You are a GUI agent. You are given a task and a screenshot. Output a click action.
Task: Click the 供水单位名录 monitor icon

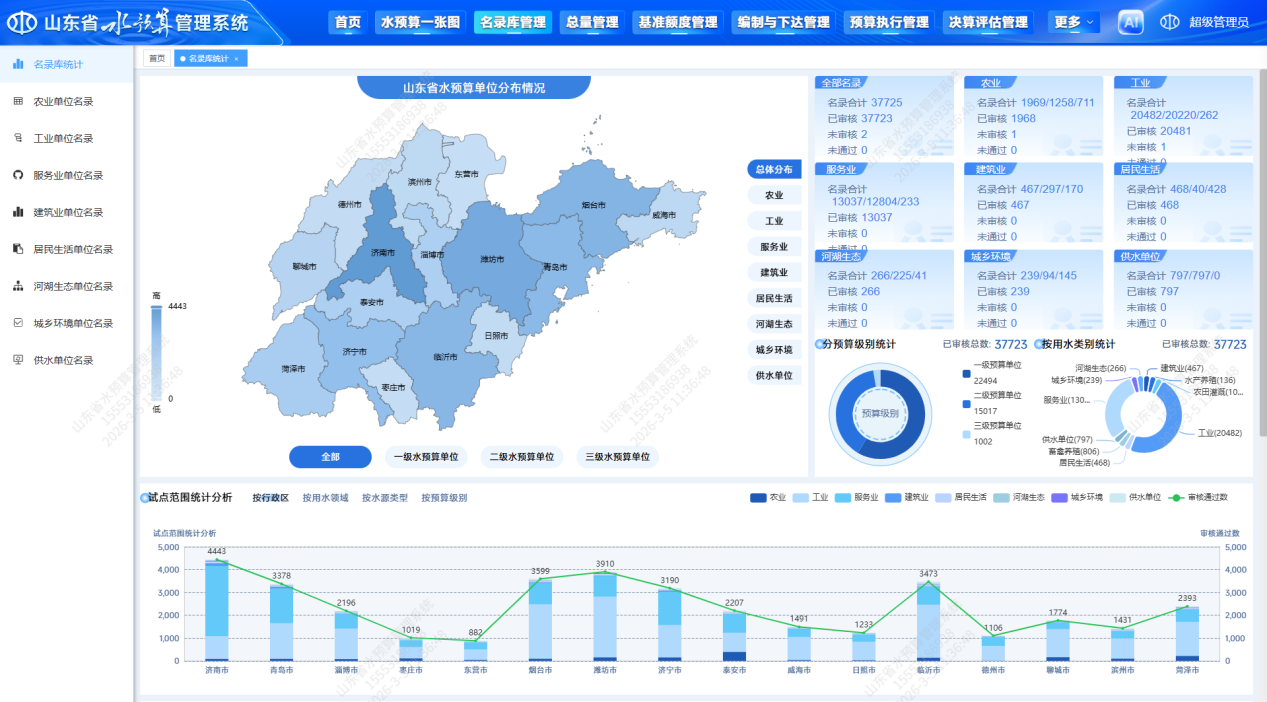[18, 360]
